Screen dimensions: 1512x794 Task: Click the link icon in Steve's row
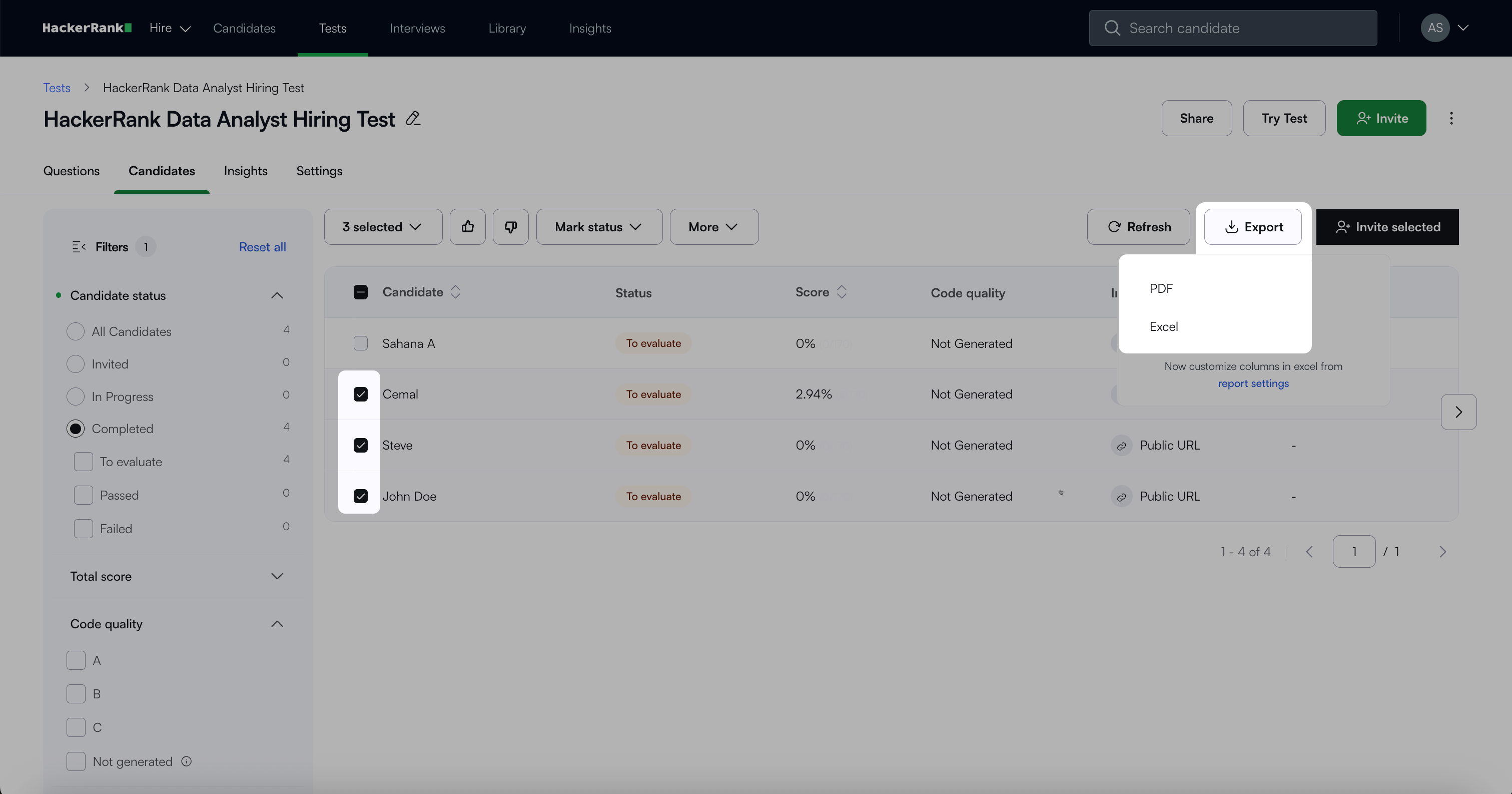point(1121,446)
